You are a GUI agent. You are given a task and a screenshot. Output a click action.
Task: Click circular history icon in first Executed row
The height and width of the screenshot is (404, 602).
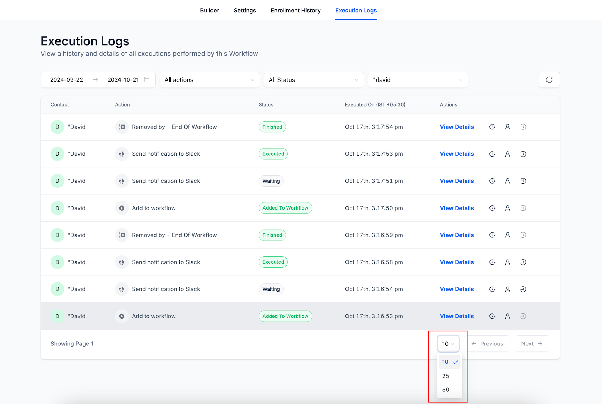click(492, 154)
